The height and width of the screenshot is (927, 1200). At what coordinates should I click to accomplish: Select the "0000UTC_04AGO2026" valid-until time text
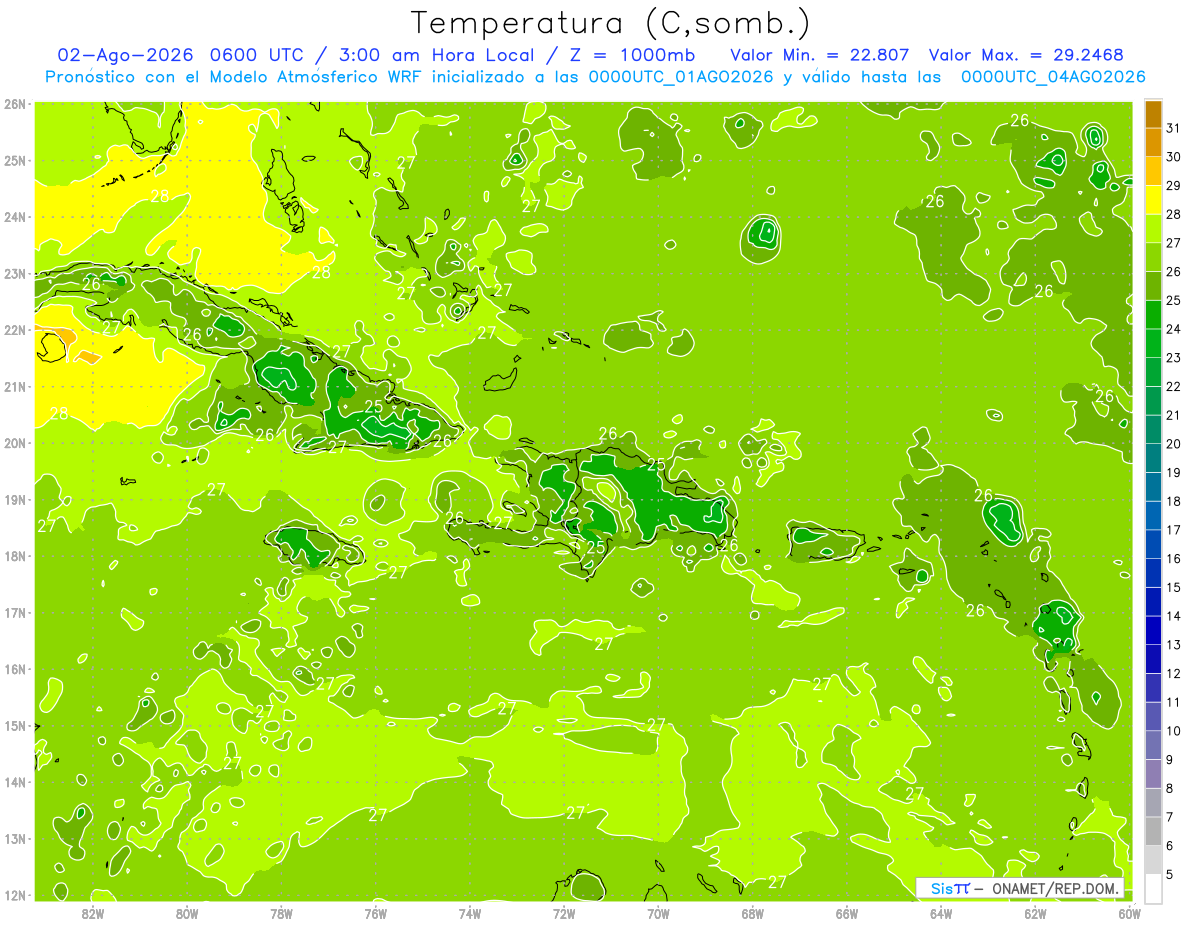coord(1053,77)
